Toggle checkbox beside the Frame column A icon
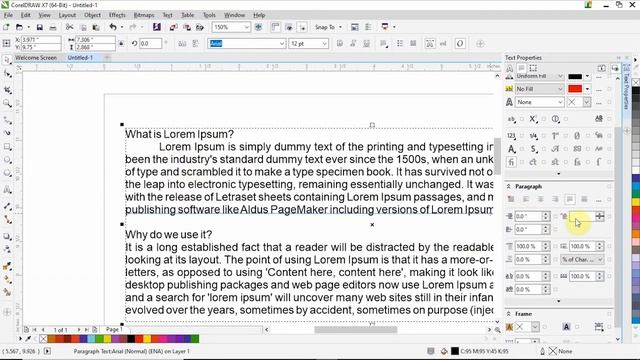The height and width of the screenshot is (360, 640). 577,327
